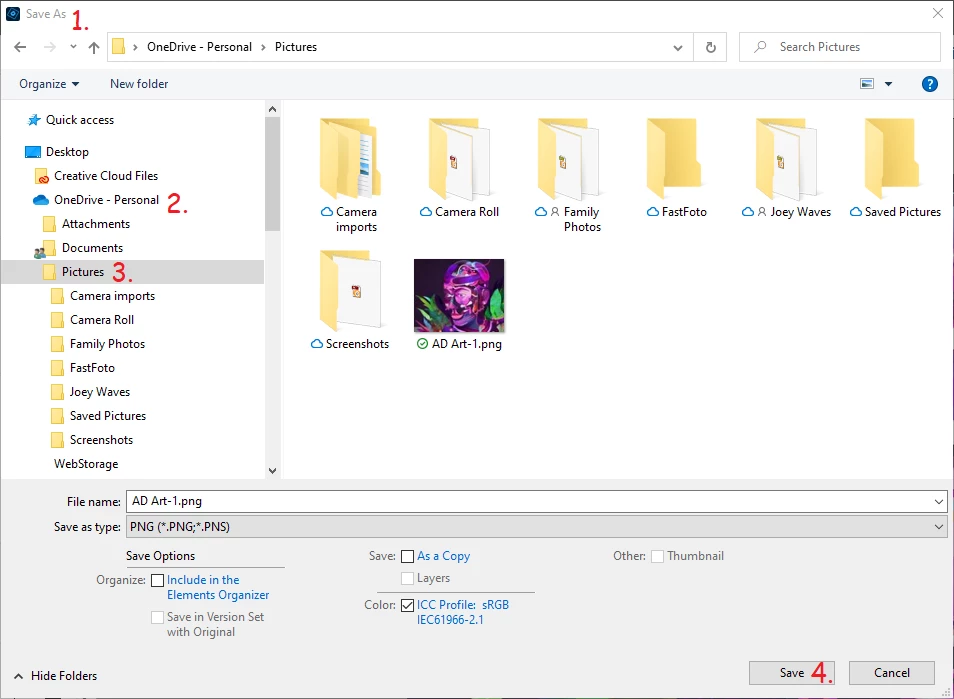954x699 pixels.
Task: Select Camera imports in the tree
Action: 112,296
